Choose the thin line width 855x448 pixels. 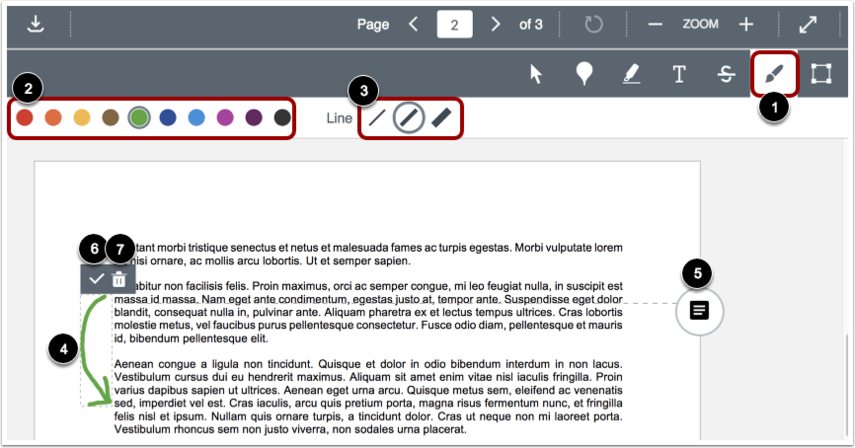[377, 118]
